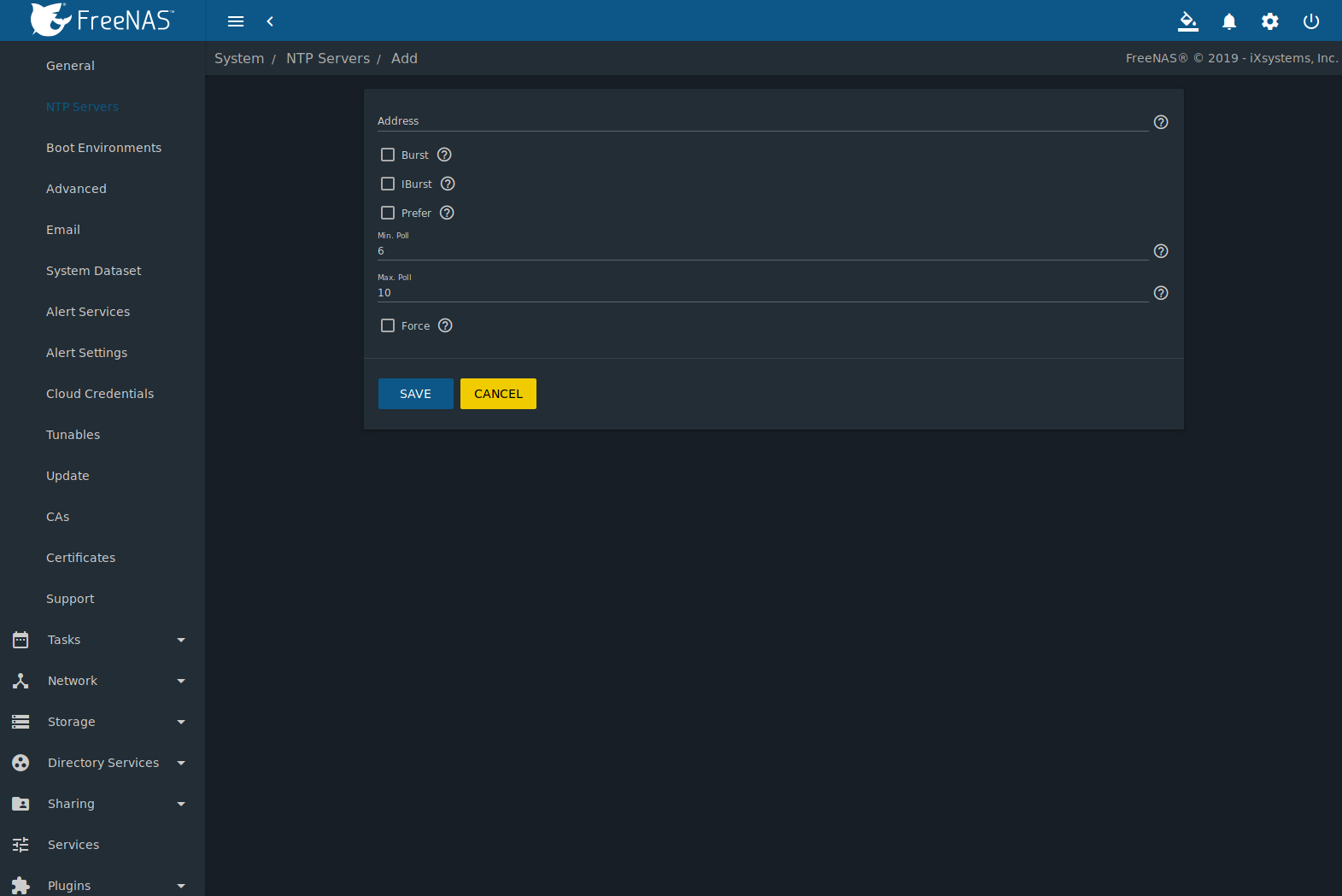1342x896 pixels.
Task: Toggle the hamburger sidebar menu
Action: coord(236,21)
